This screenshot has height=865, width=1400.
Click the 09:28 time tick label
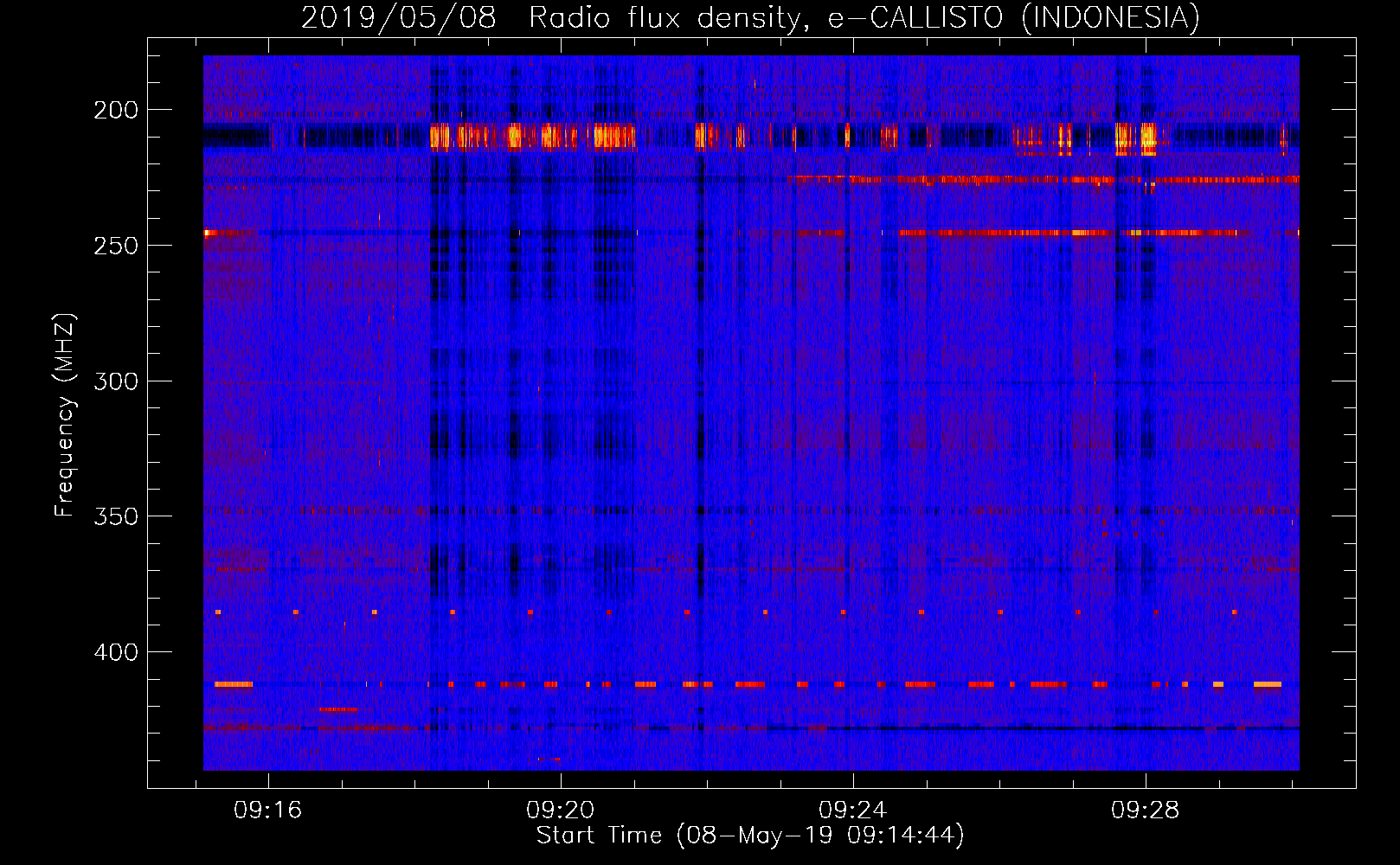pos(1146,810)
